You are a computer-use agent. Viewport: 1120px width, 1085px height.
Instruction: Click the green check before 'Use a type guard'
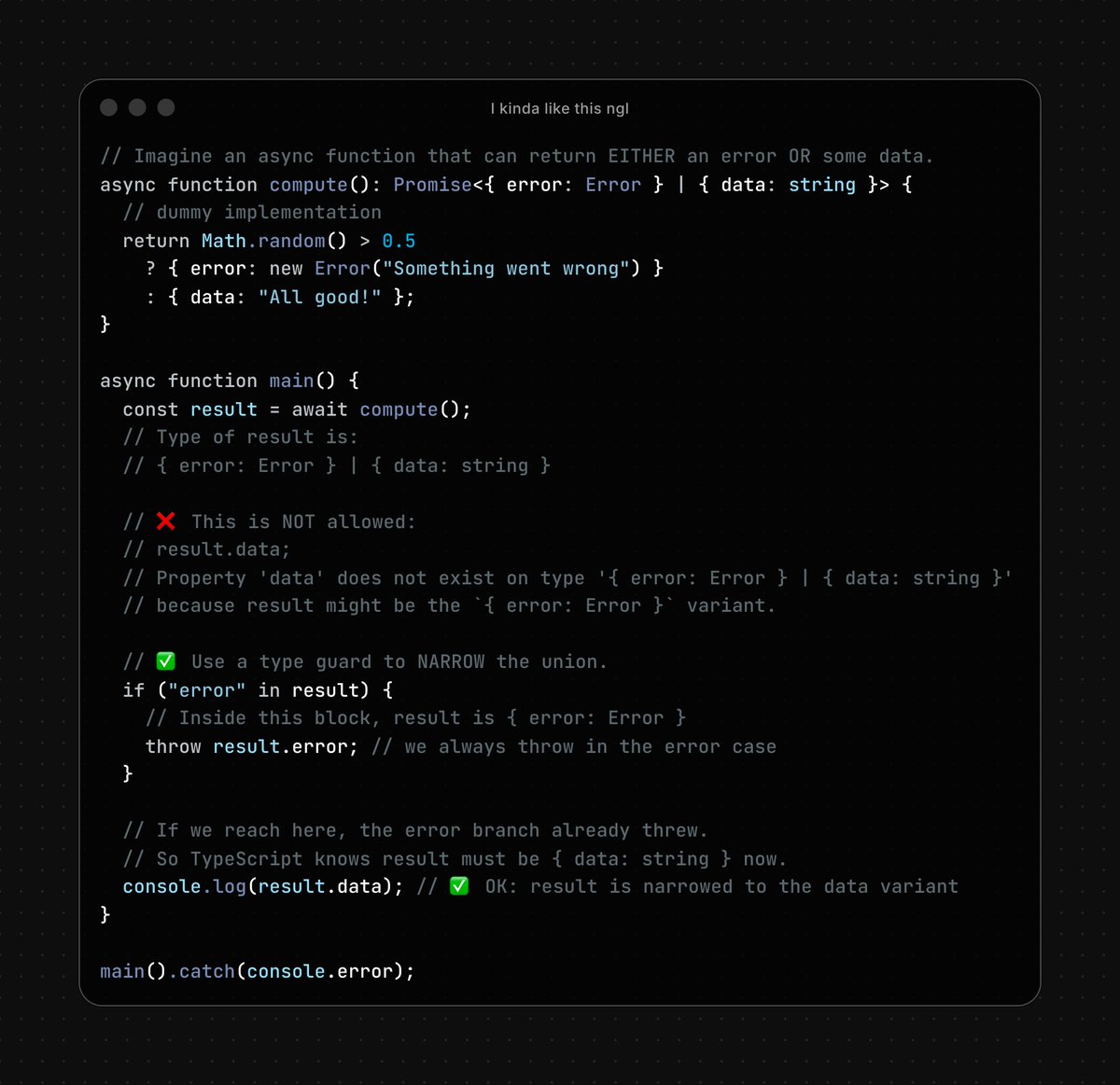click(166, 661)
